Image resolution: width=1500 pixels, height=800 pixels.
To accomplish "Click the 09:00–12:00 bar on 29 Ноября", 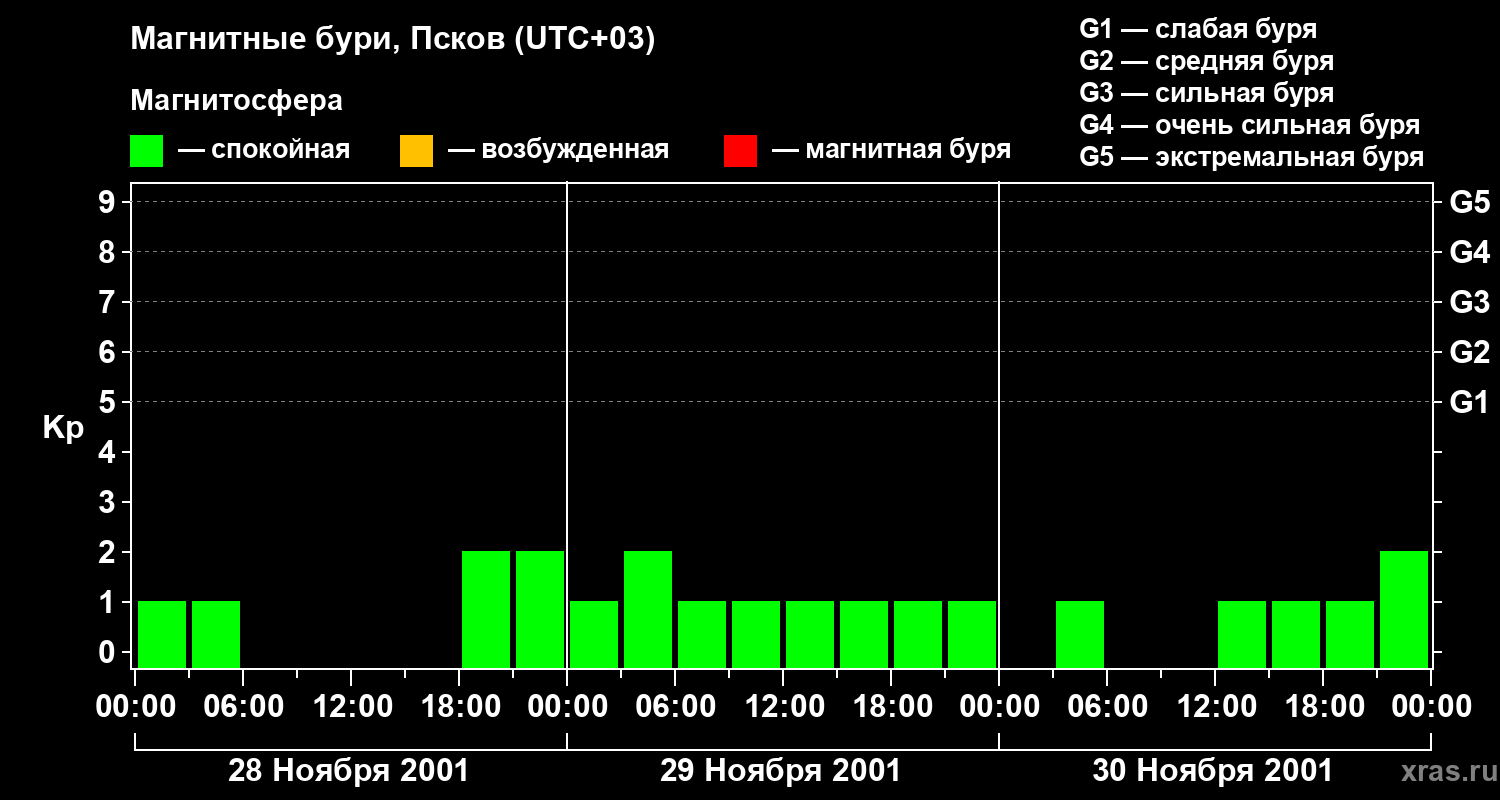I will [x=756, y=634].
